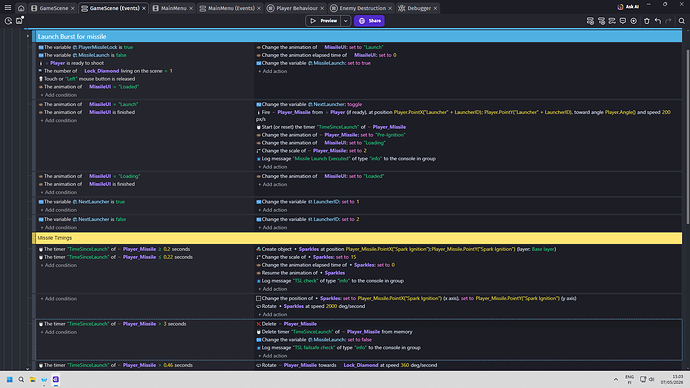
Task: Select the 'Fire Player_Missile from Player' action
Action: tap(463, 115)
